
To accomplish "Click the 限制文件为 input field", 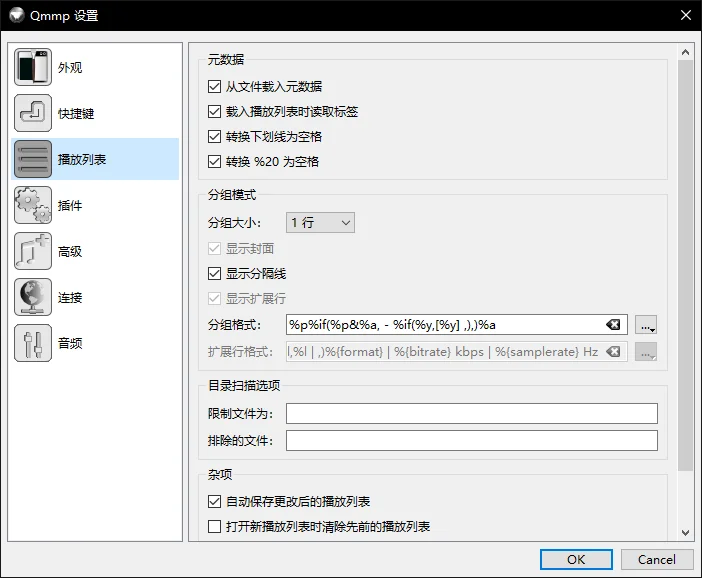I will (472, 413).
